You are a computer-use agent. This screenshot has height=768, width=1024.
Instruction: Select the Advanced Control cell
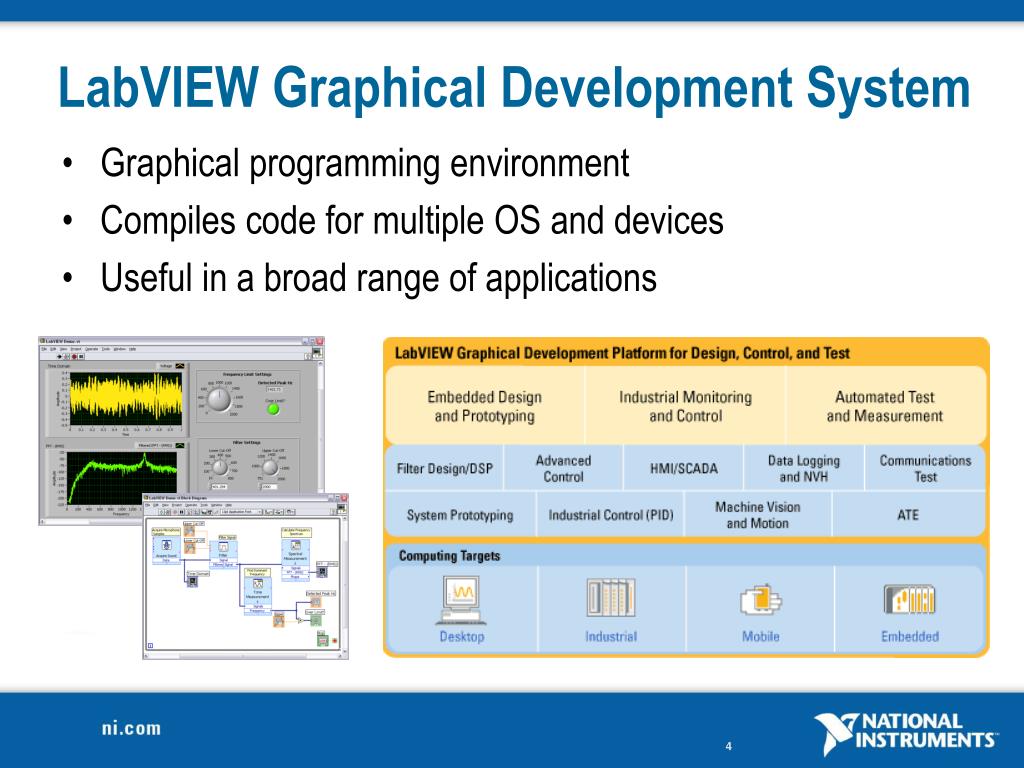(x=563, y=468)
